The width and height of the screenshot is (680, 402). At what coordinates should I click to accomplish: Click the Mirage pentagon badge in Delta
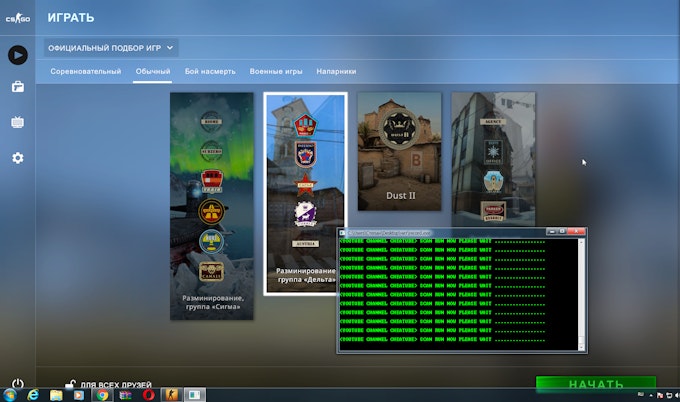point(305,125)
